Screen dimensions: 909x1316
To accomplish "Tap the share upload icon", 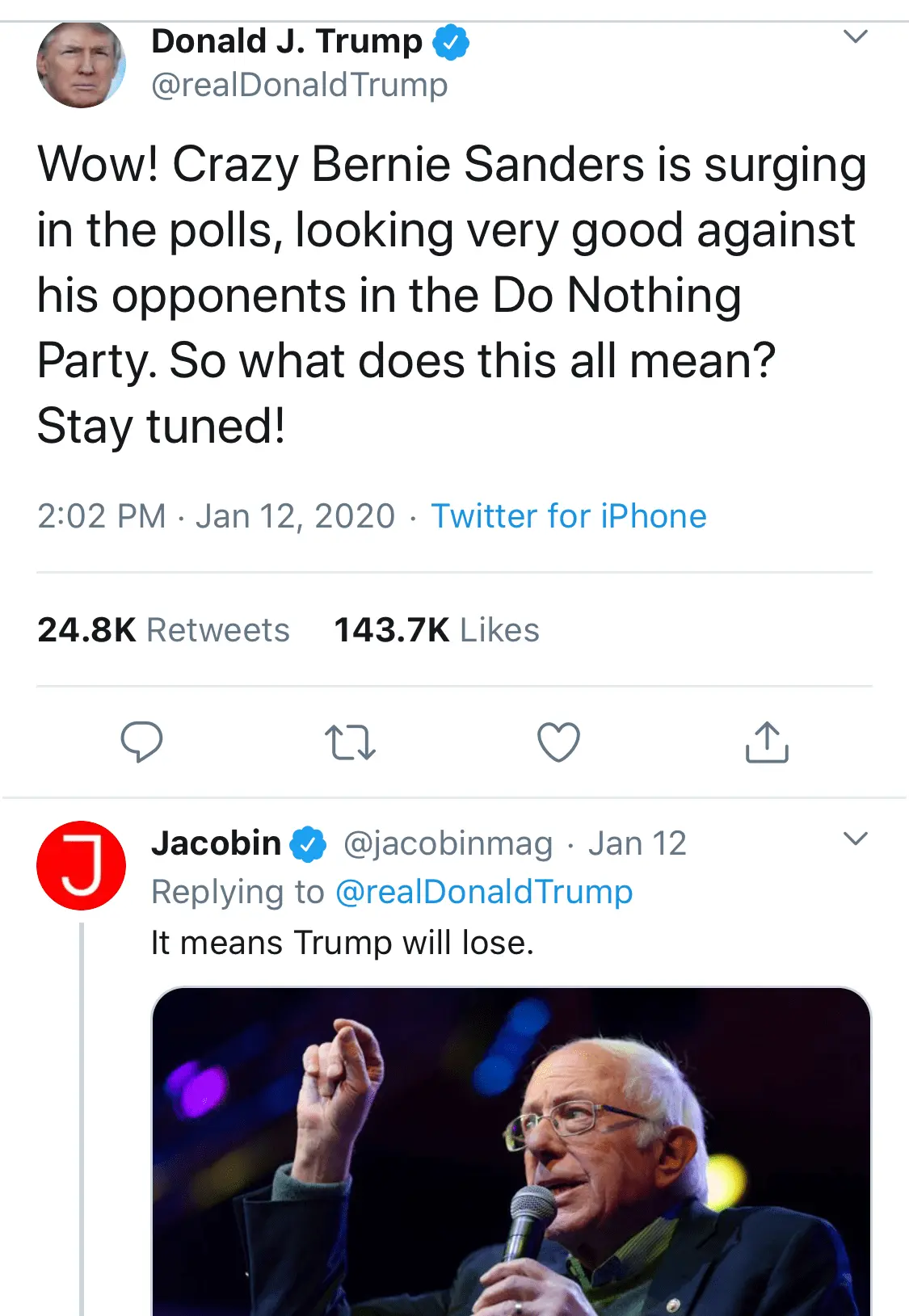I will (x=766, y=742).
